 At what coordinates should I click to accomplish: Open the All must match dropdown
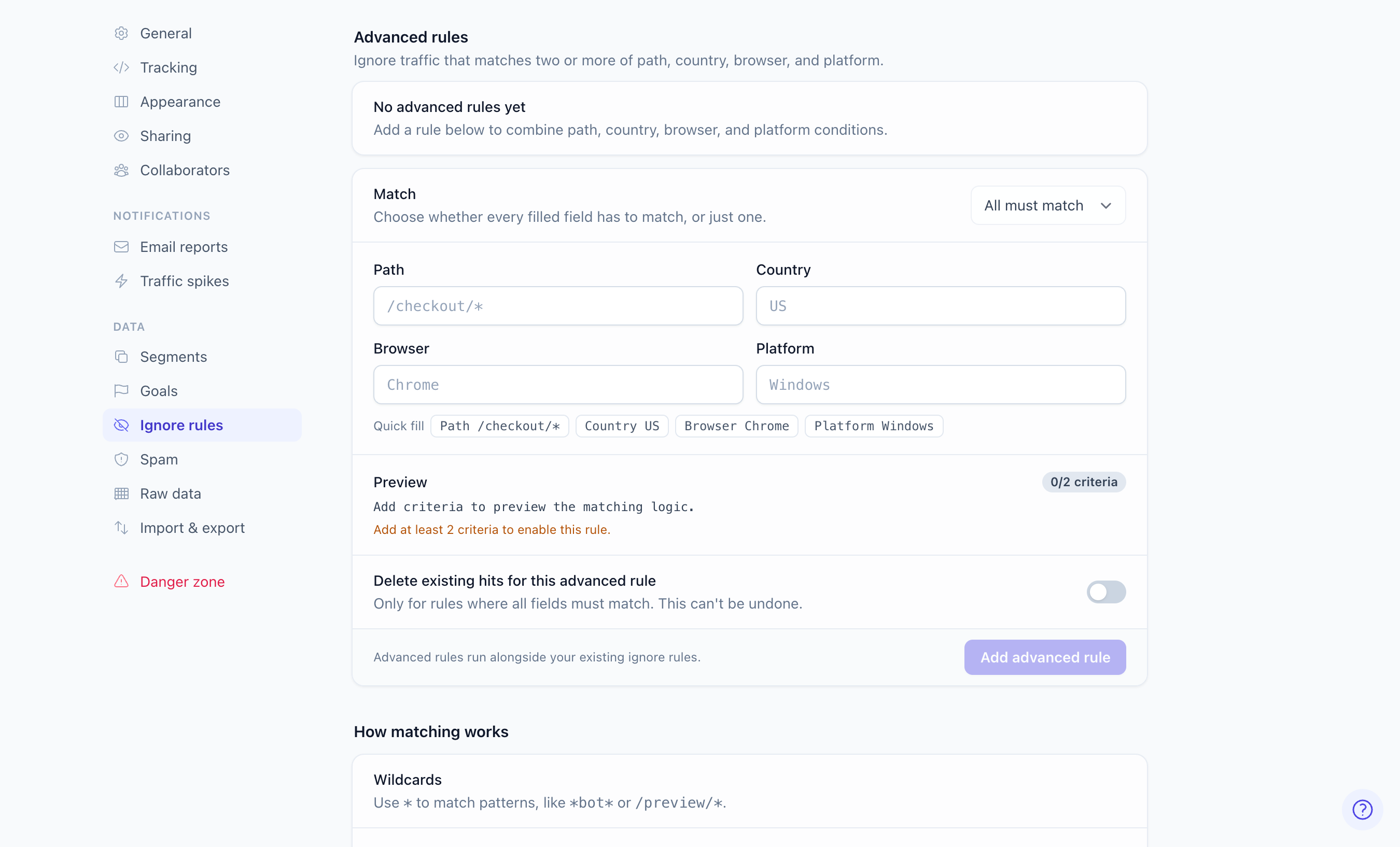pyautogui.click(x=1048, y=205)
